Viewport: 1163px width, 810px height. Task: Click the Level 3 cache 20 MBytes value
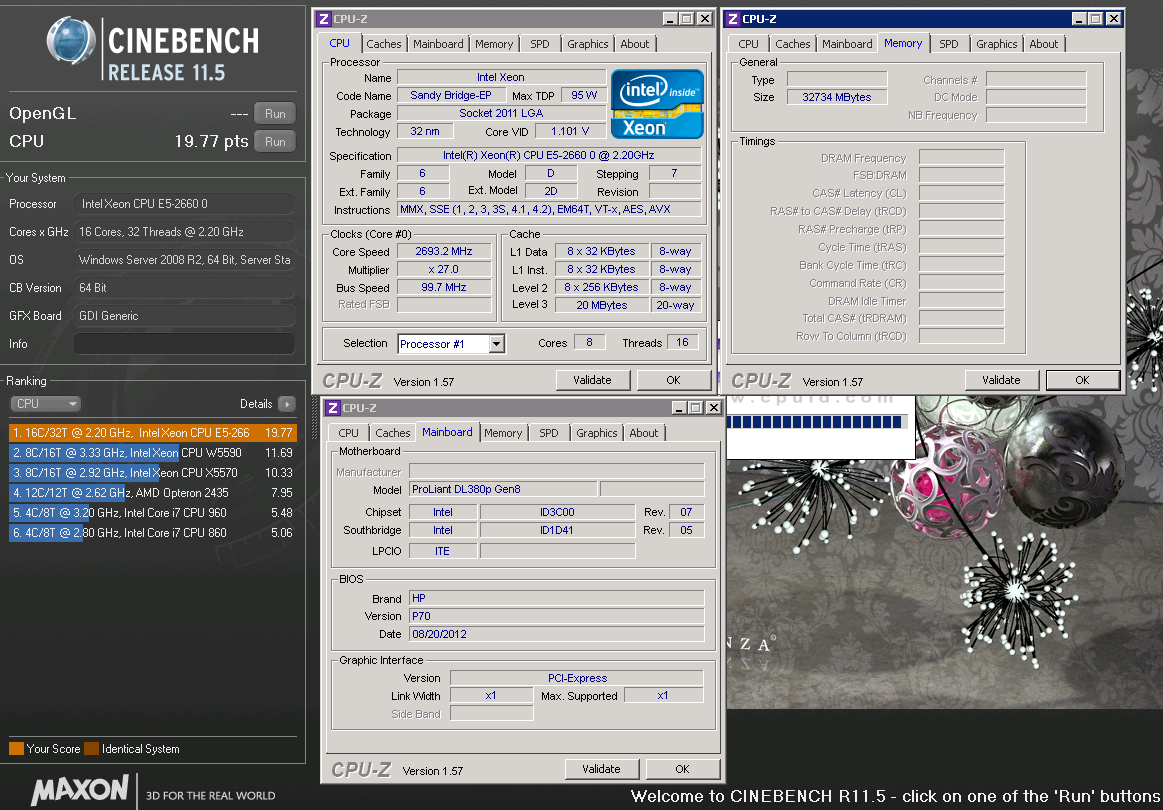(602, 305)
